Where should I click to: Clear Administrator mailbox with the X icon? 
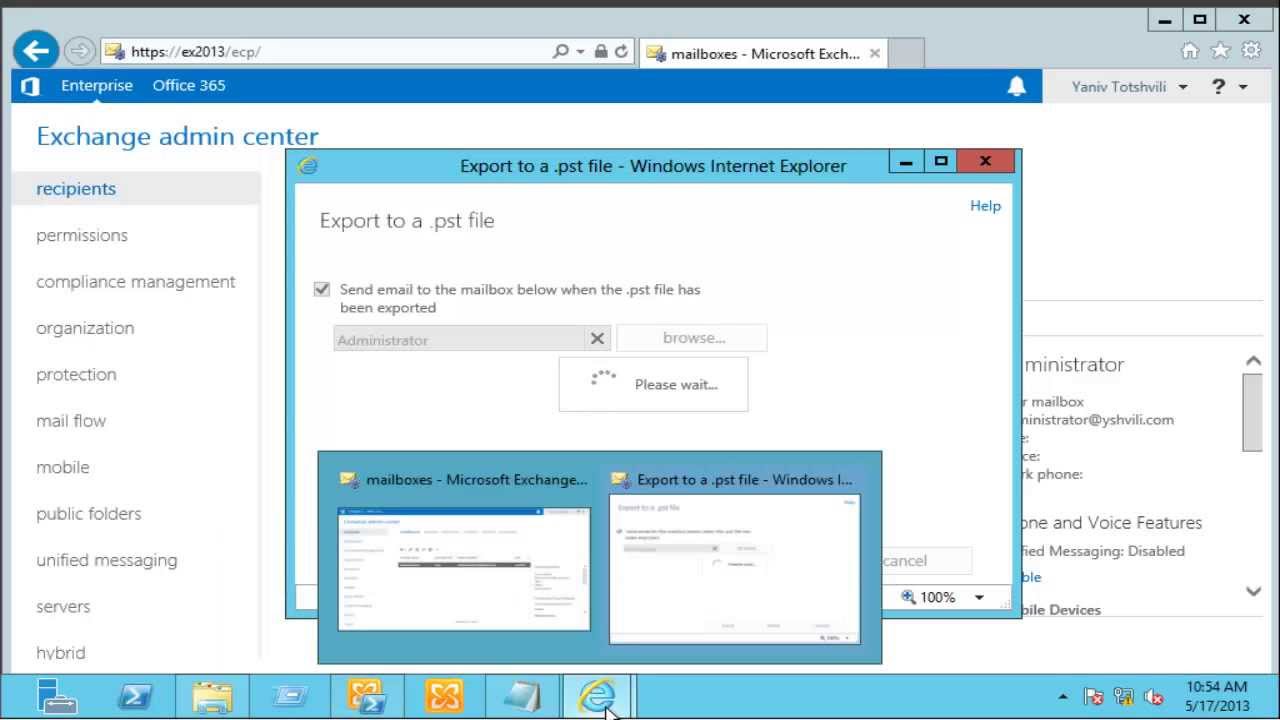597,339
